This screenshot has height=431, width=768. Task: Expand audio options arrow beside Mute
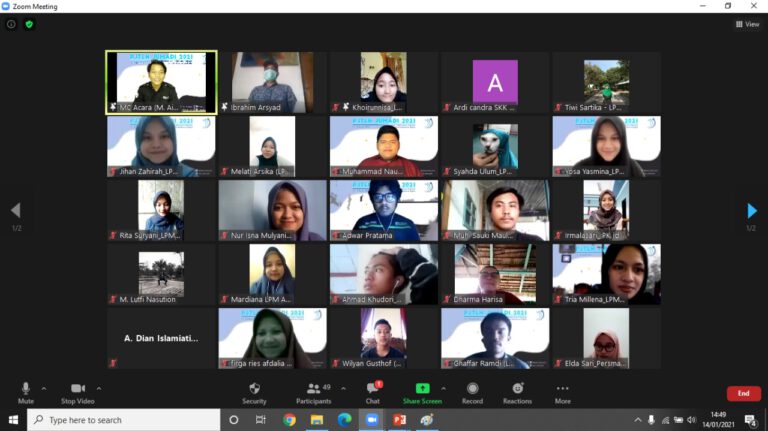click(x=43, y=387)
